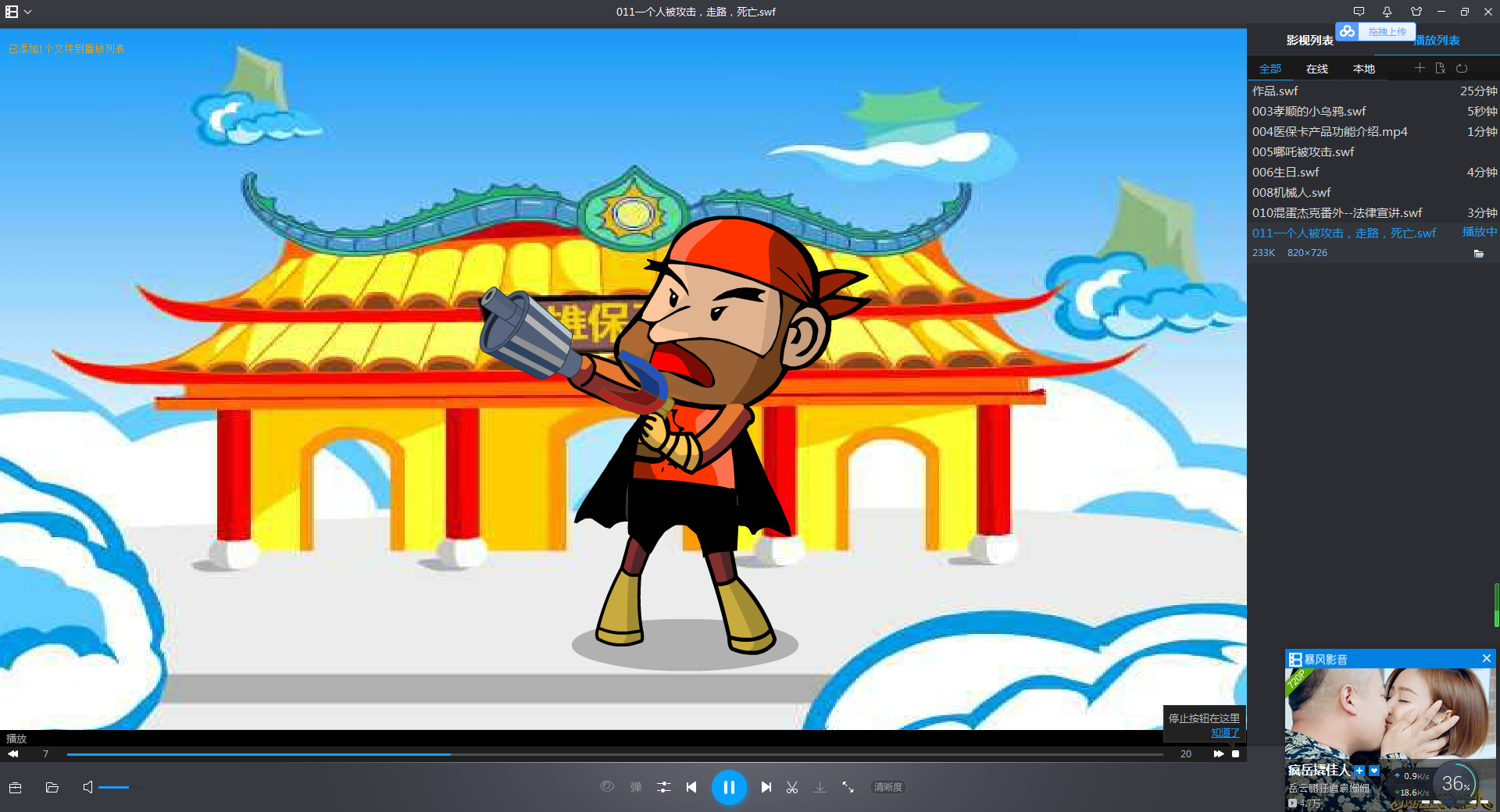Open the skin (T-shirt) icon
This screenshot has width=1500, height=812.
(x=1416, y=12)
